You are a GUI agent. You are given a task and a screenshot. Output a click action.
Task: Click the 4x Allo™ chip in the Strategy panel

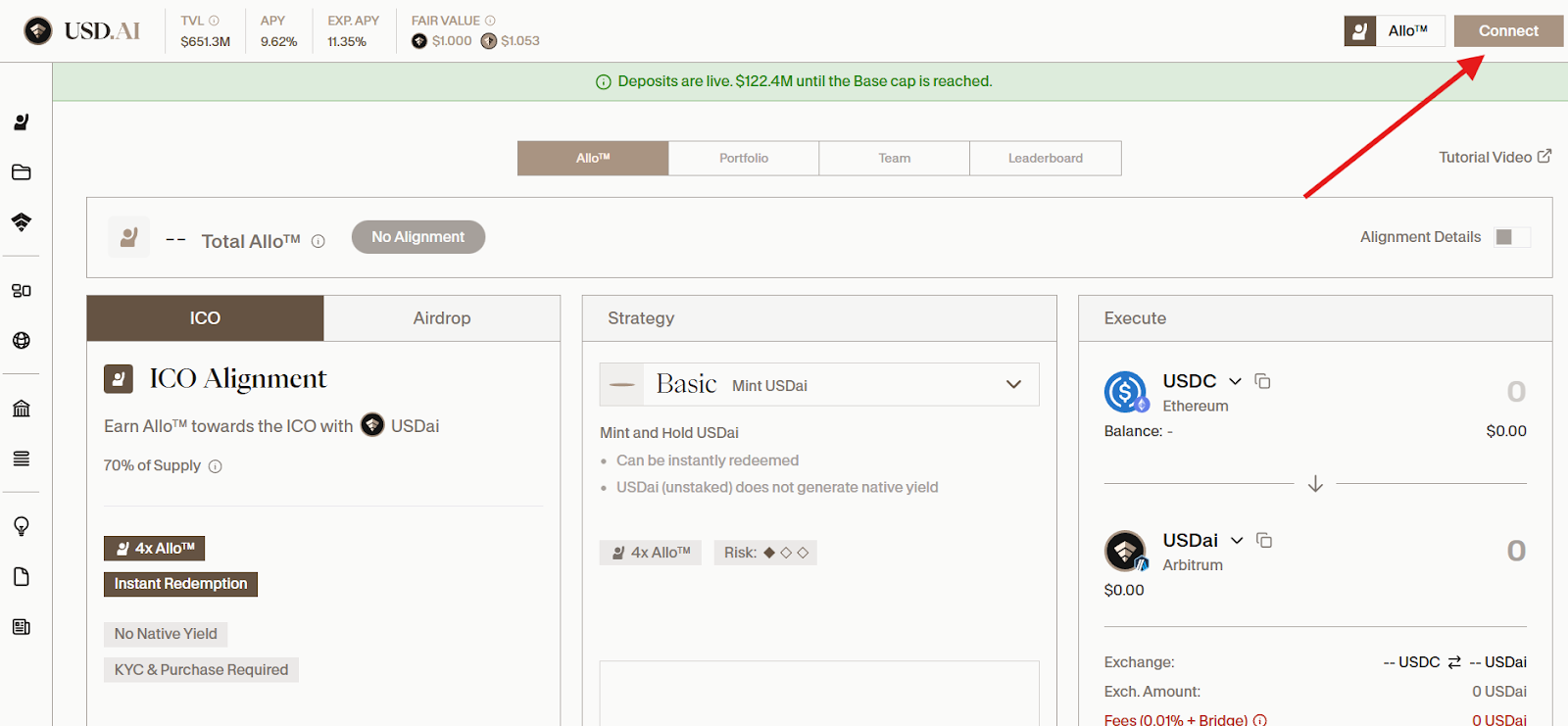(x=651, y=553)
